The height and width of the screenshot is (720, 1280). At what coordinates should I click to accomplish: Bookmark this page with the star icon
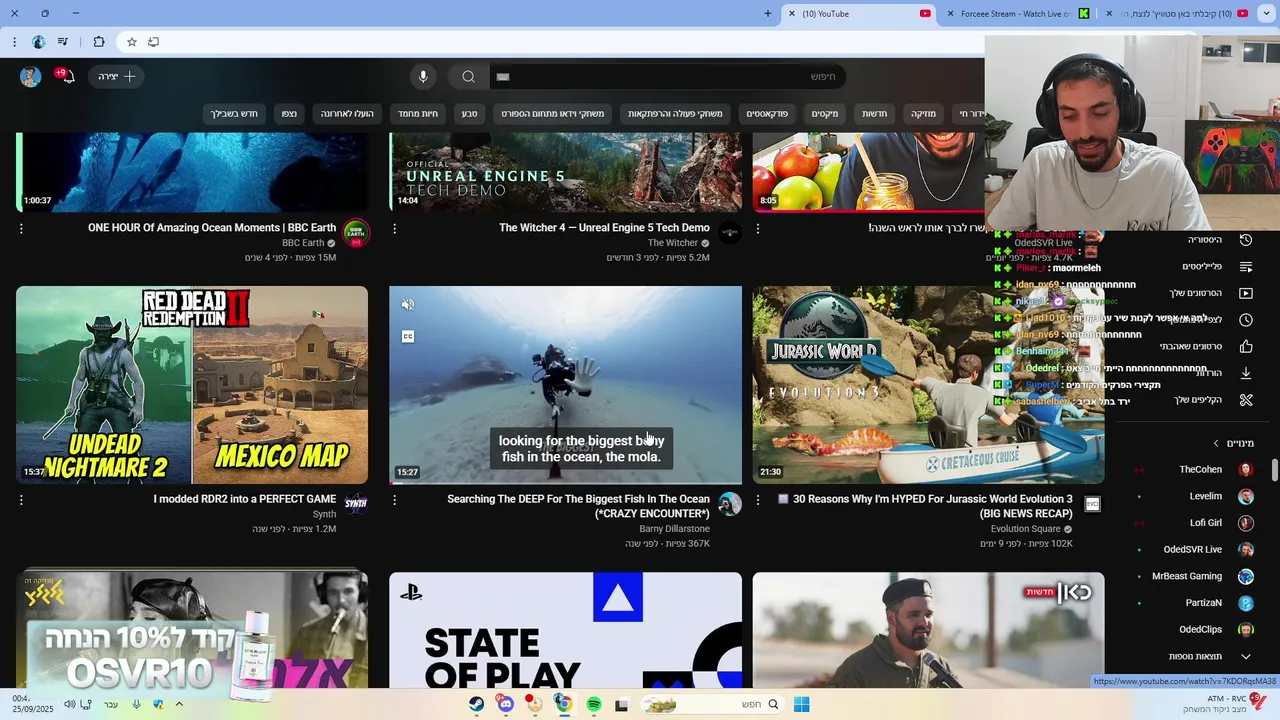click(131, 42)
